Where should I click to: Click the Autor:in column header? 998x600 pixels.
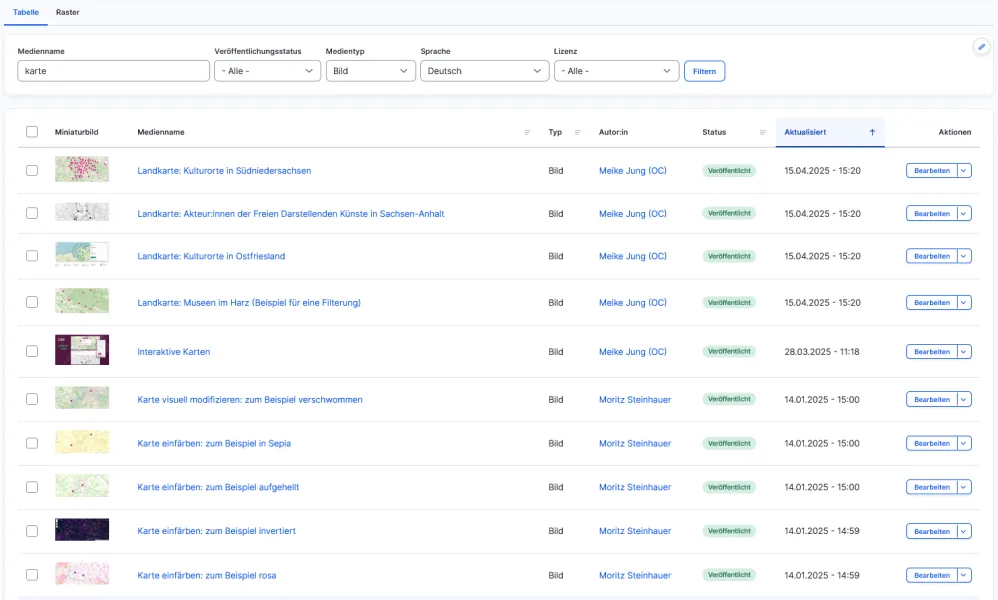coord(613,132)
